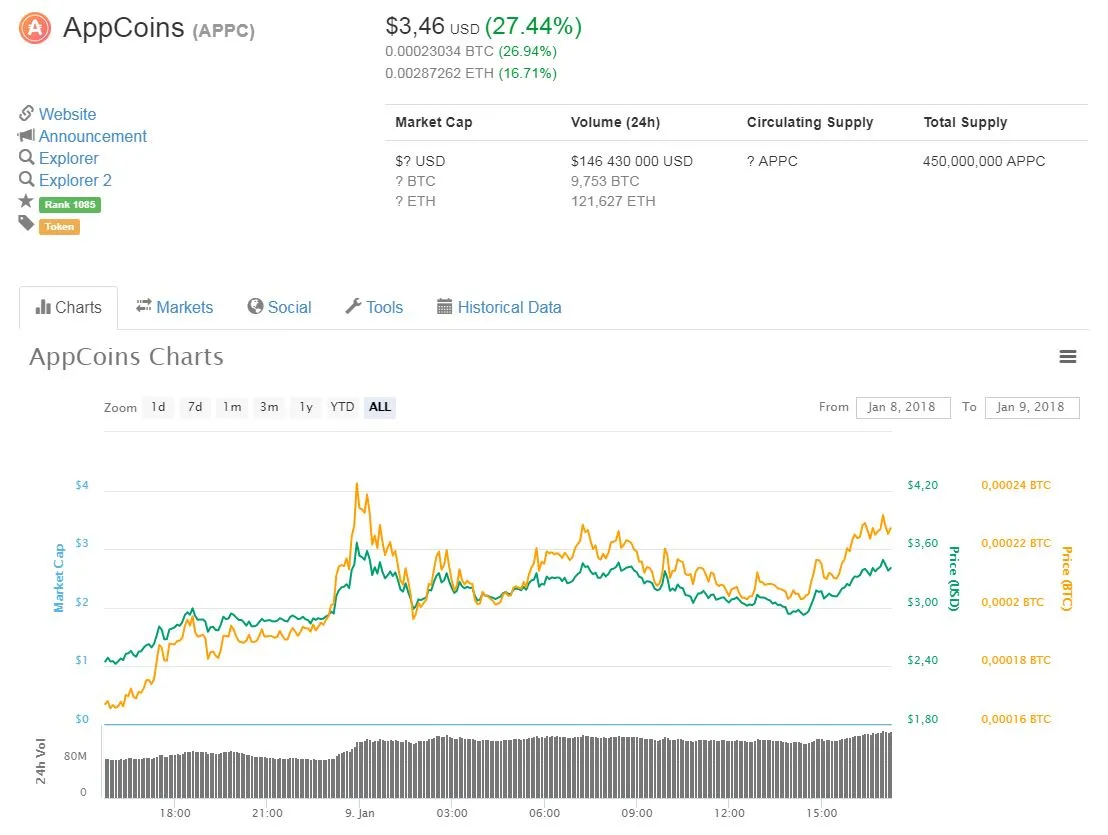Click the 27.44% change value
1108x835 pixels.
(x=534, y=26)
